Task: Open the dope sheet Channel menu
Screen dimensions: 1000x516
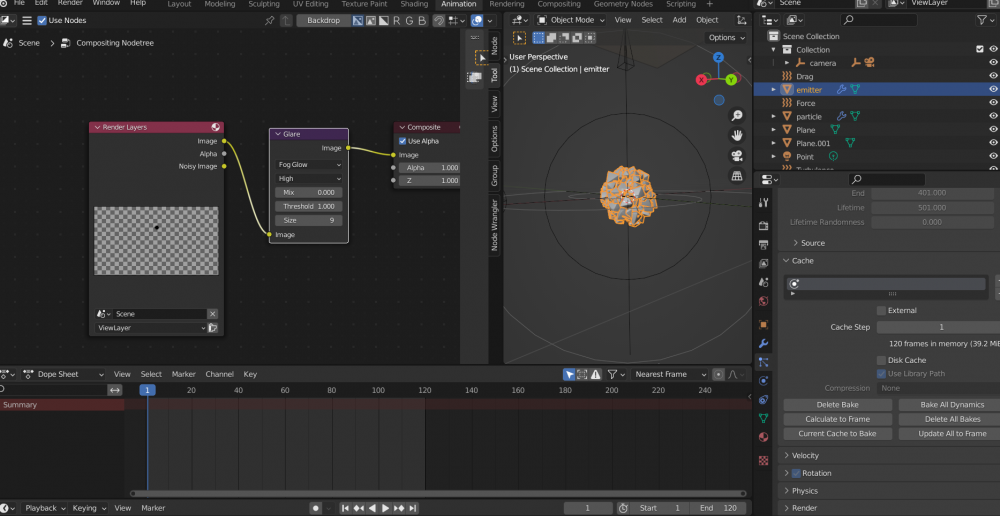Action: point(219,374)
